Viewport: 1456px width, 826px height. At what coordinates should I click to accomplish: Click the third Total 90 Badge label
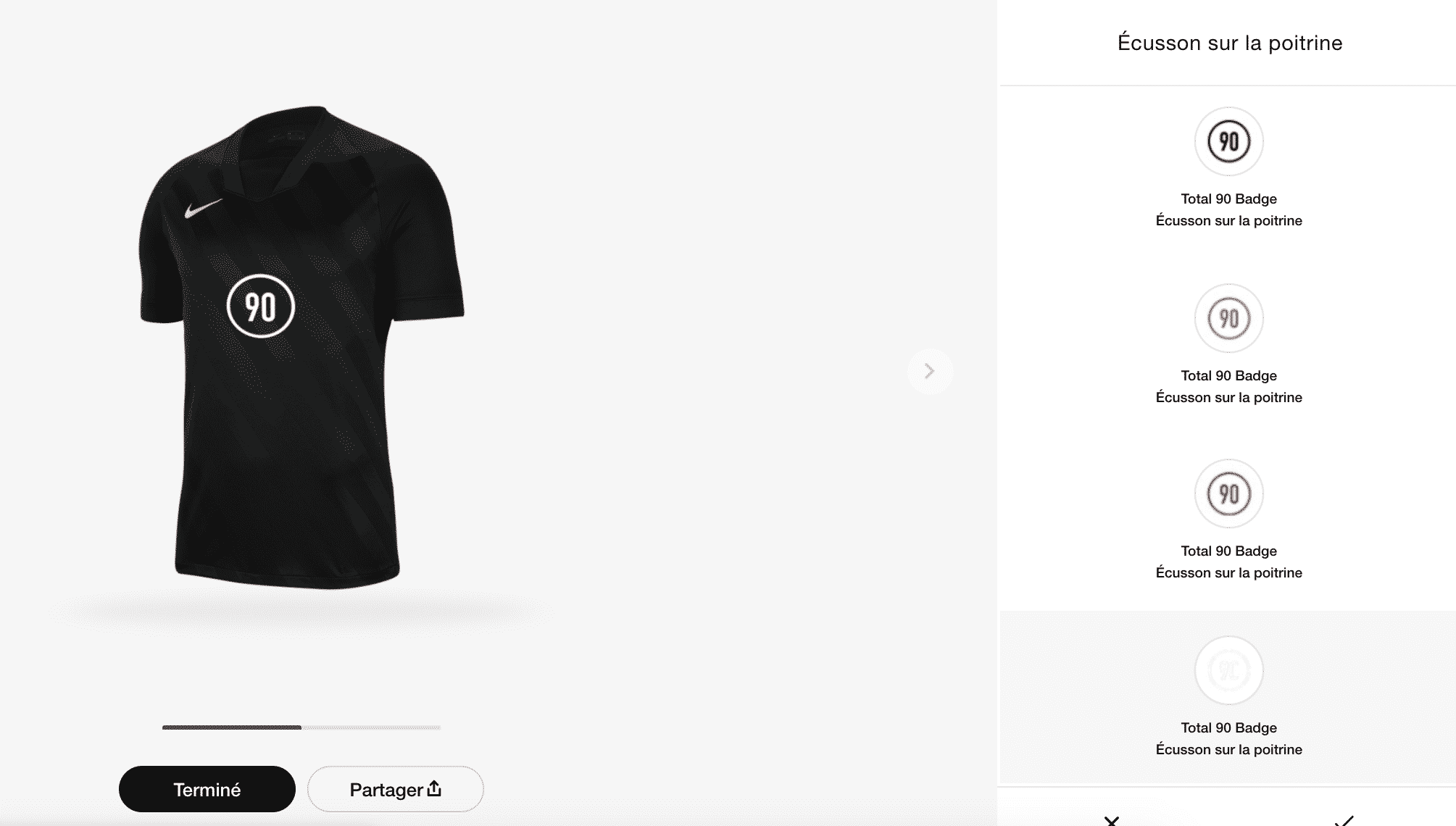(x=1228, y=551)
